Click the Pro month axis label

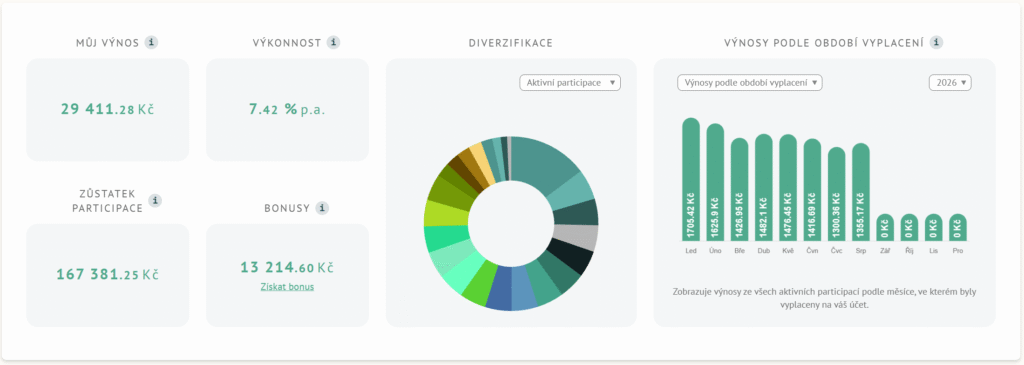coord(958,250)
